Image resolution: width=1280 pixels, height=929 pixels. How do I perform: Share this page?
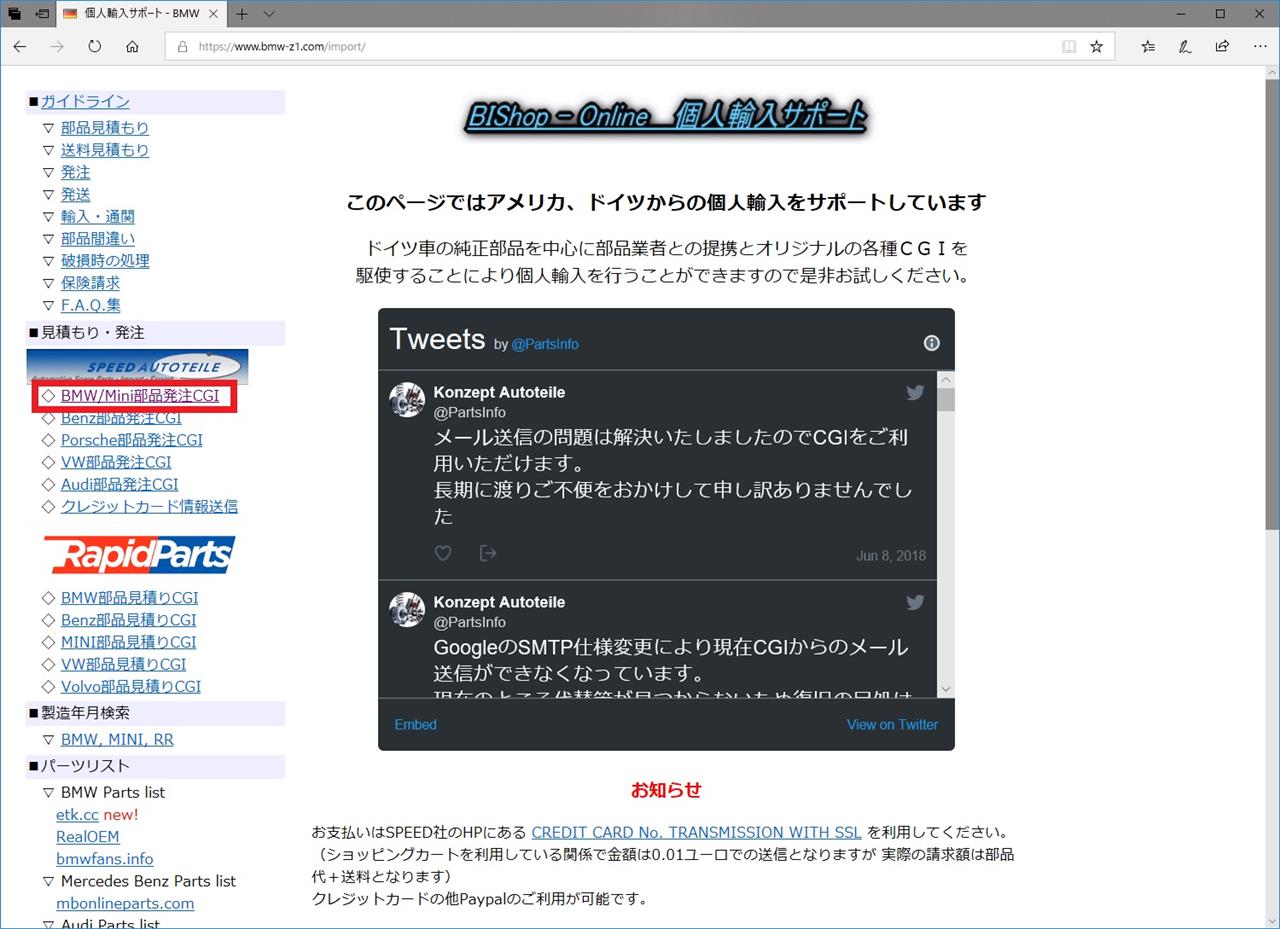(x=1222, y=46)
